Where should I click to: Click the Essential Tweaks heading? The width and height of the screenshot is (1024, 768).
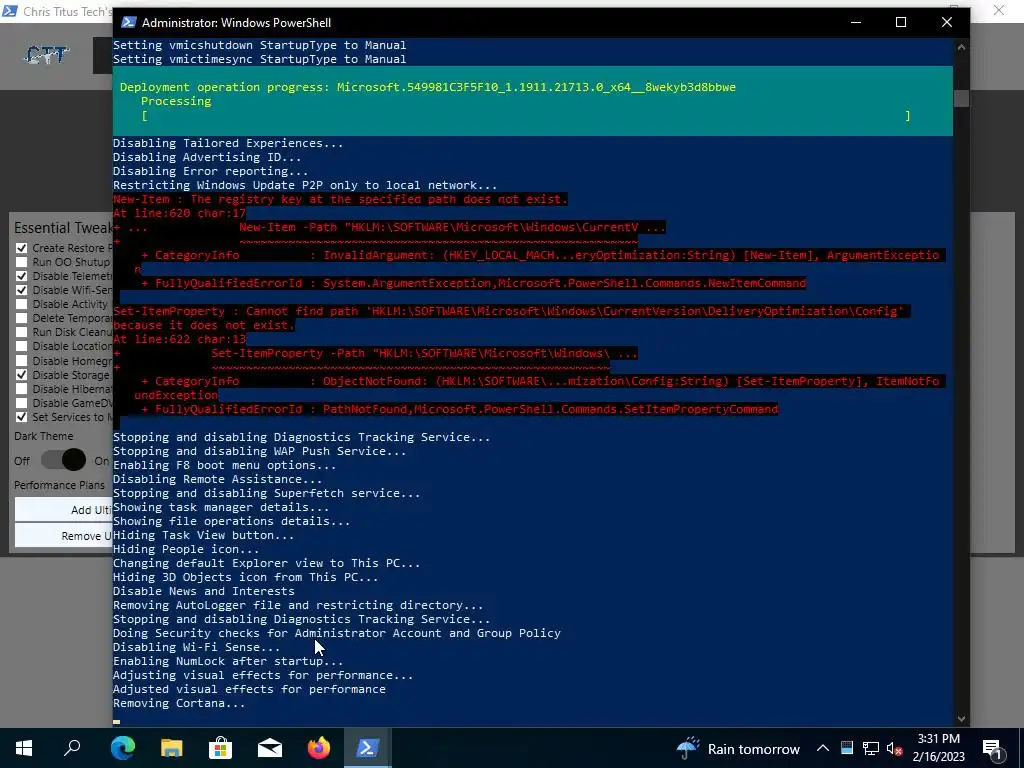(x=63, y=227)
